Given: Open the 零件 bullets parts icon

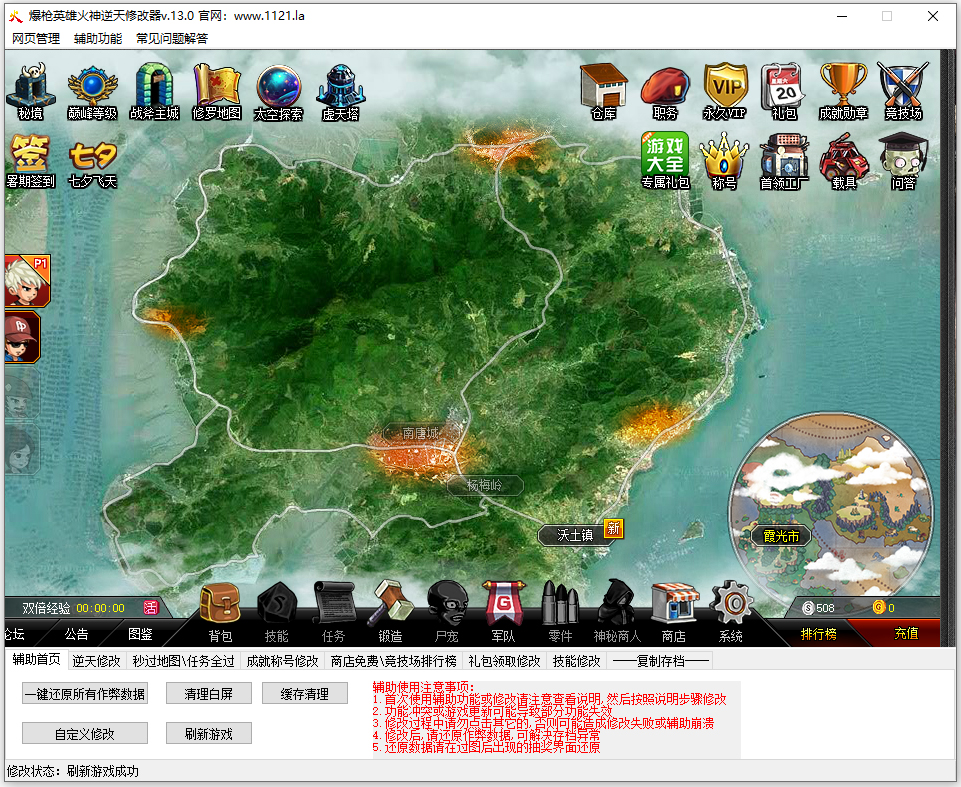Looking at the screenshot, I should coord(560,612).
